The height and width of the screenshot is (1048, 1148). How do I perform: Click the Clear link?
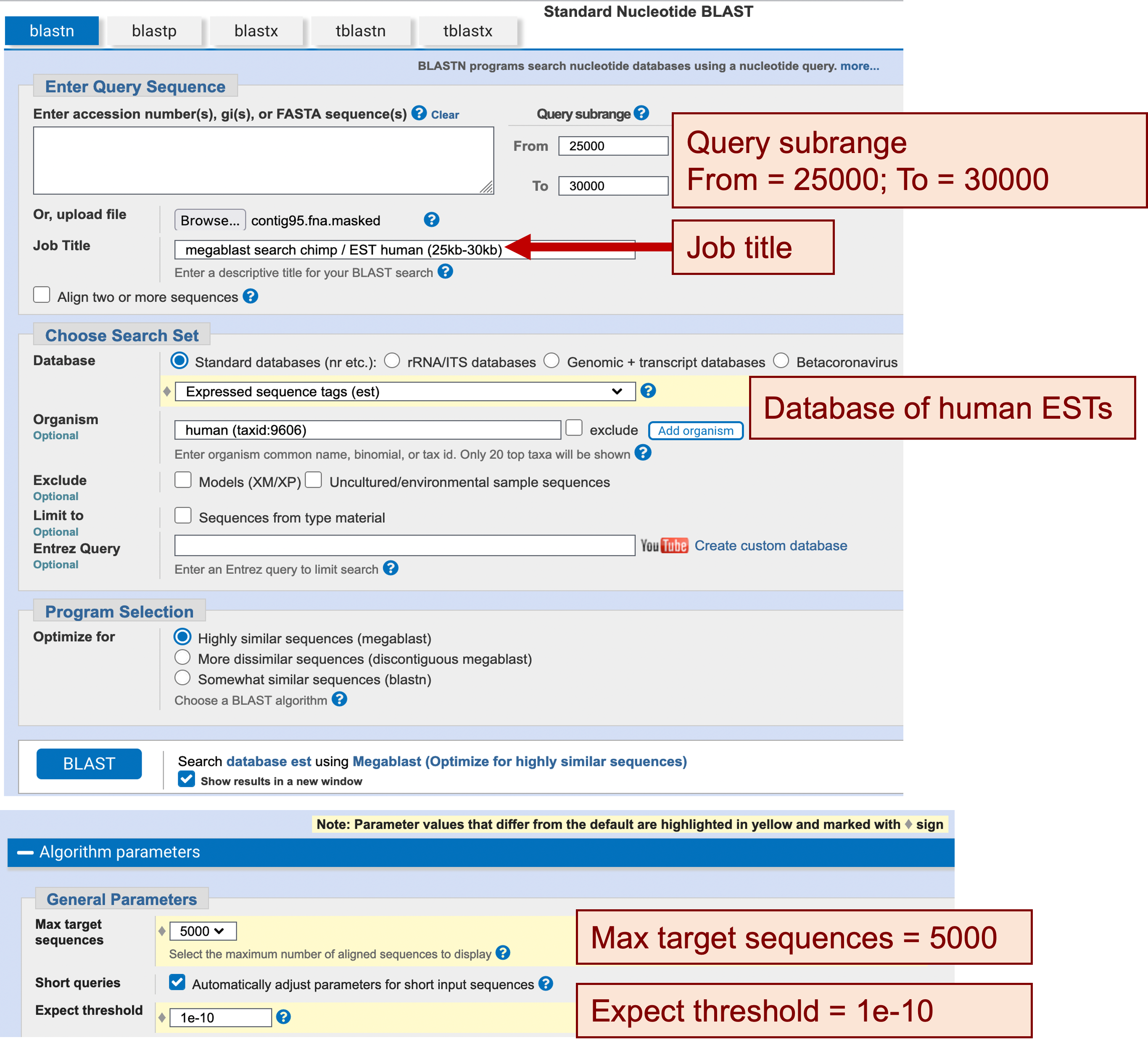coord(445,114)
